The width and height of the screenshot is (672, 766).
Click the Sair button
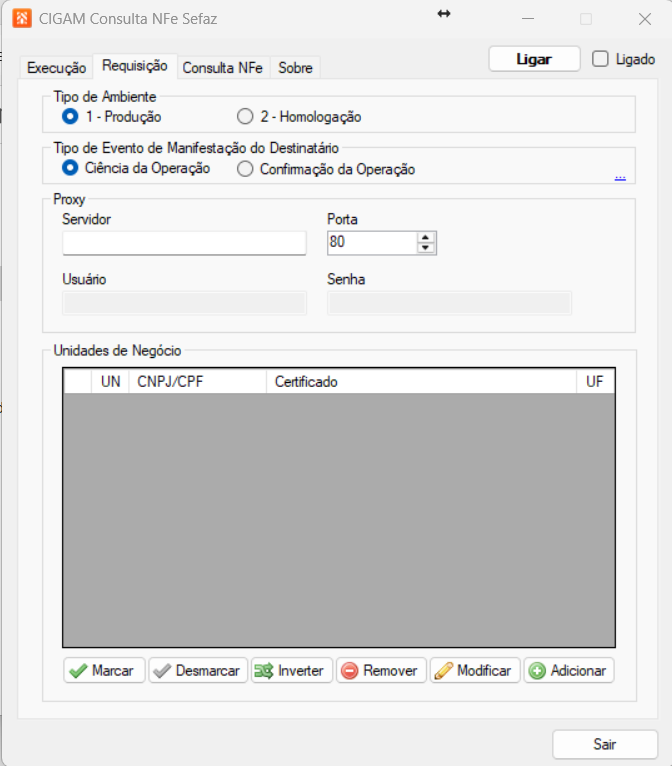(x=605, y=744)
